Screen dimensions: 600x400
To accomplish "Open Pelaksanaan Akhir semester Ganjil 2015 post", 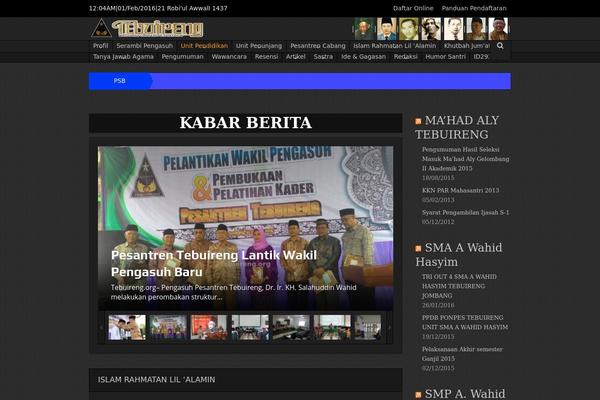I will (462, 354).
